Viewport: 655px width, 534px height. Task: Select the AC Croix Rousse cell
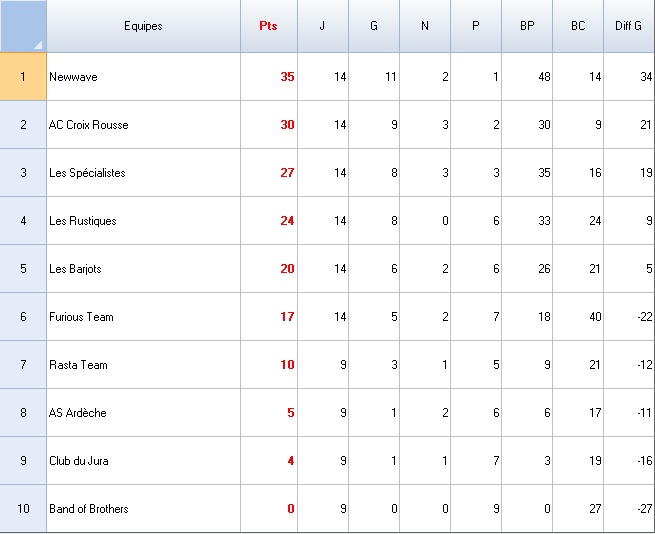(143, 125)
